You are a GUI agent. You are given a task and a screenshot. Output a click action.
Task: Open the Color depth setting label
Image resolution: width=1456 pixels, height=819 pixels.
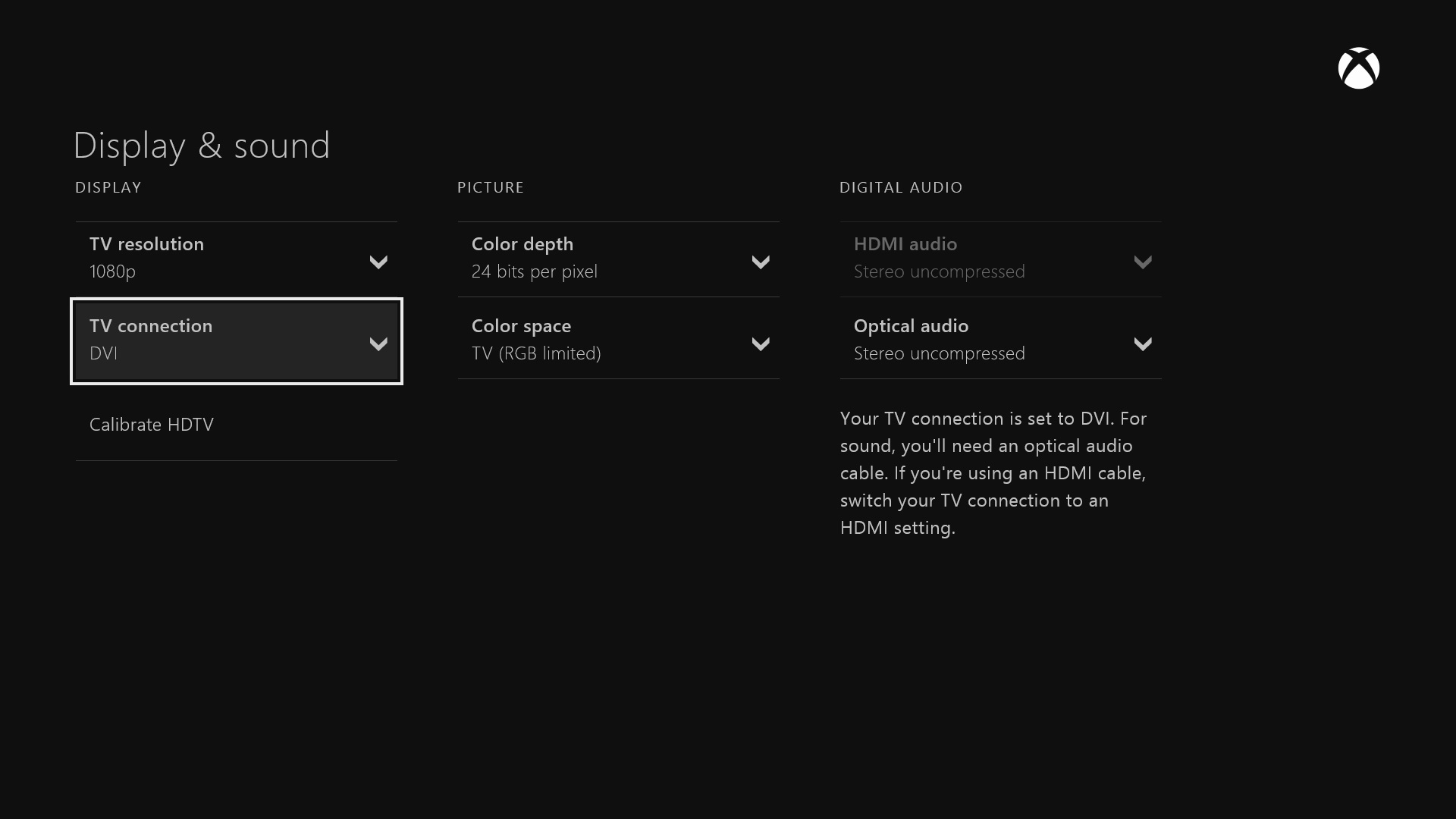tap(522, 244)
